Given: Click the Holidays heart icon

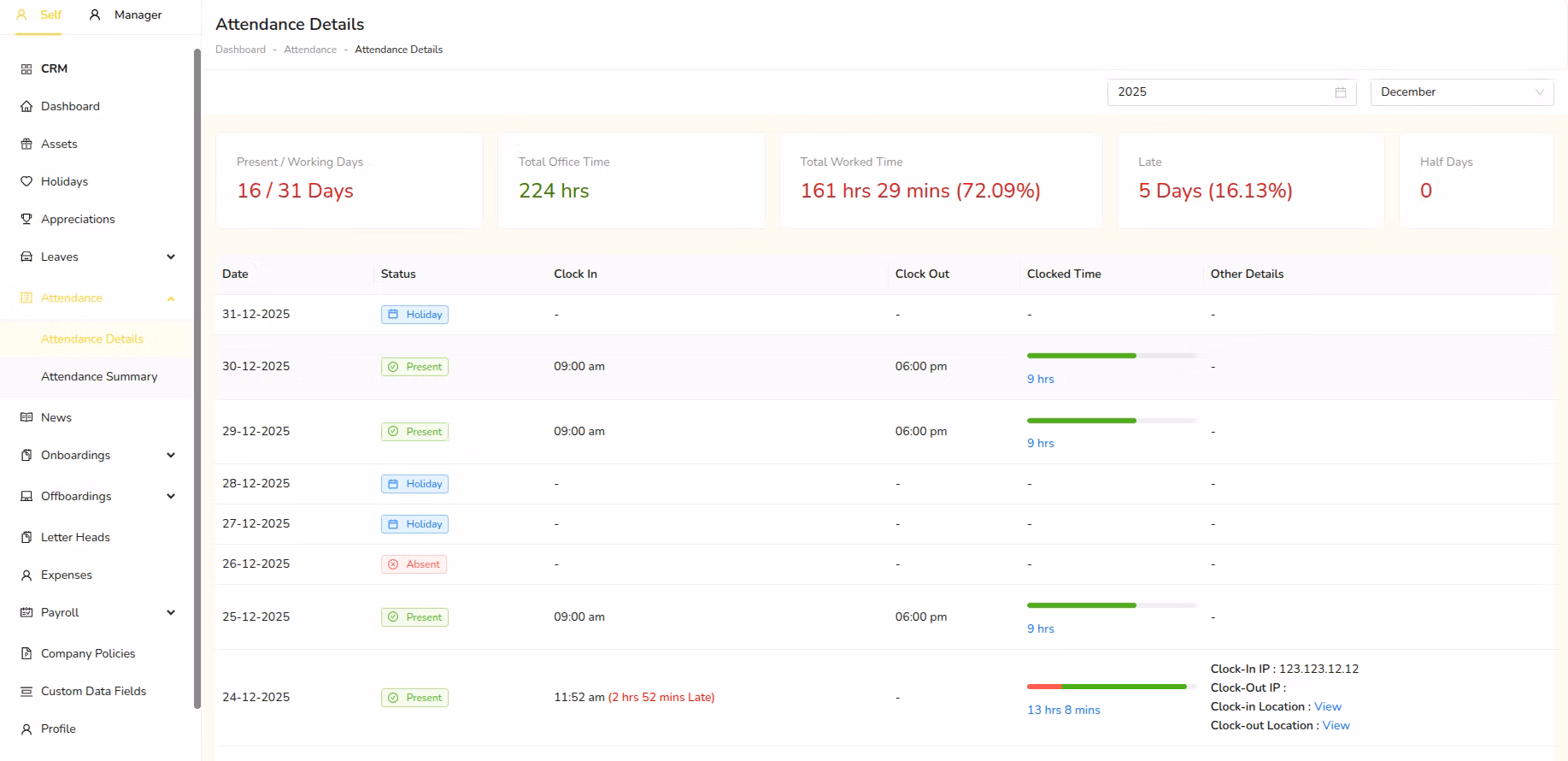Looking at the screenshot, I should pos(26,182).
